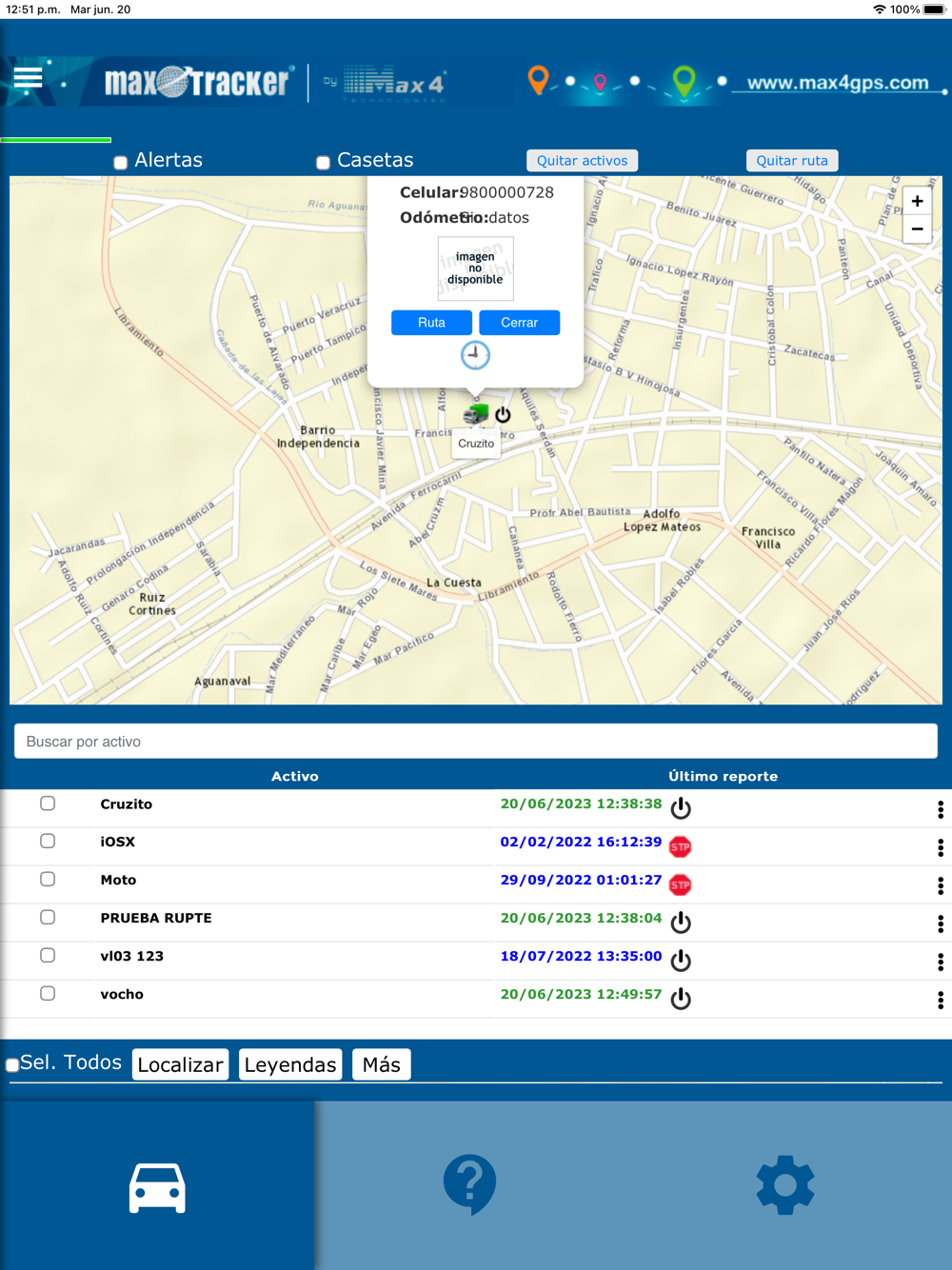The image size is (952, 1270).
Task: Expand the Más menu
Action: [x=382, y=1064]
